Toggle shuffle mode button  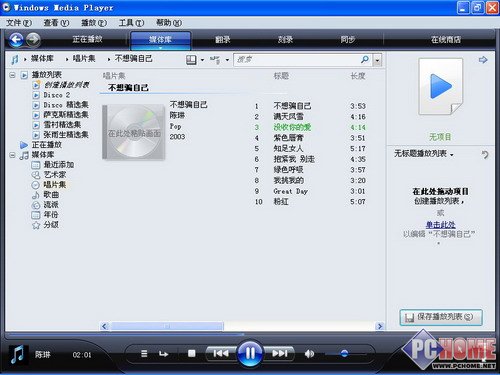144,353
